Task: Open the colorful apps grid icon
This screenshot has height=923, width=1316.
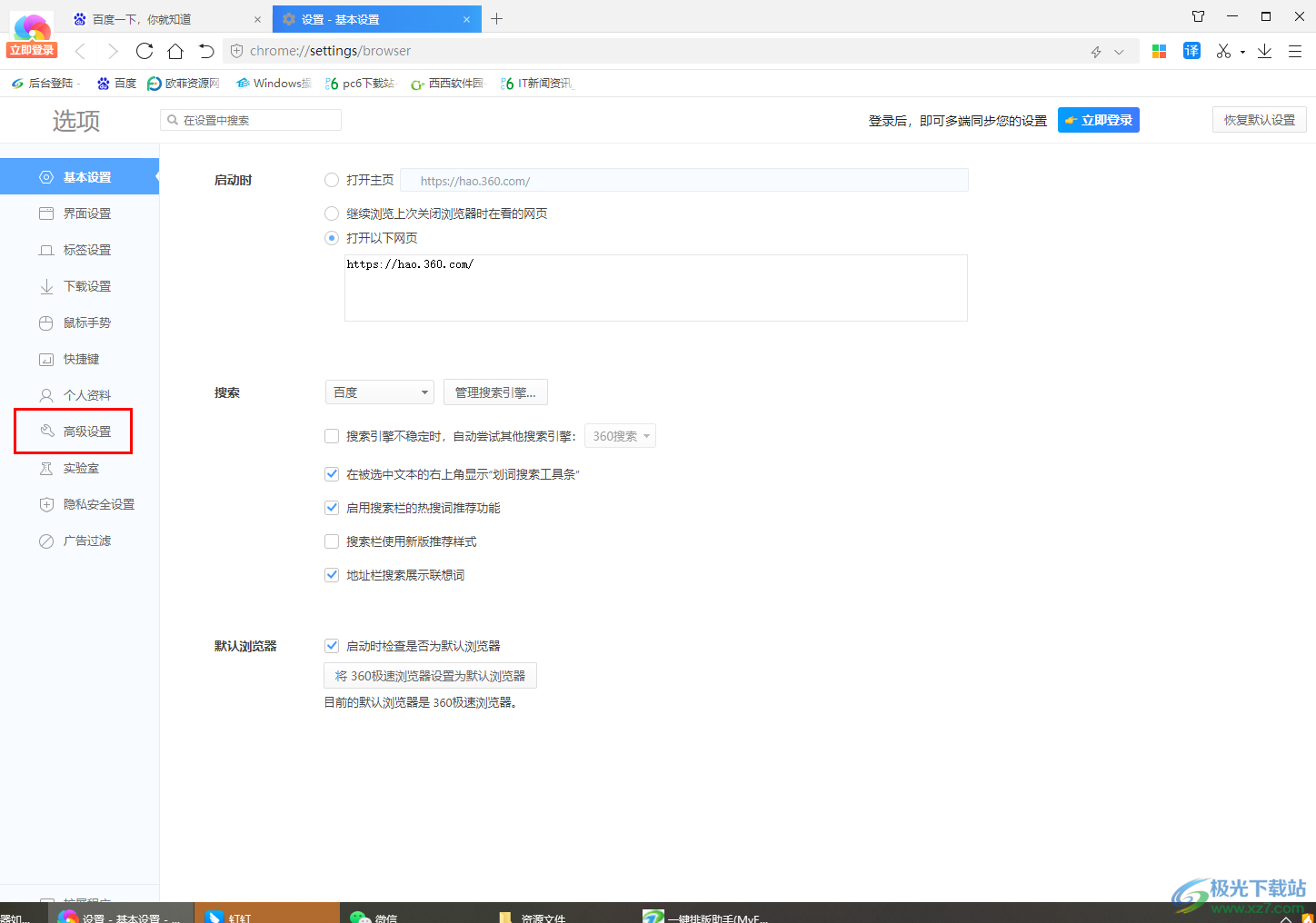Action: [x=1159, y=51]
